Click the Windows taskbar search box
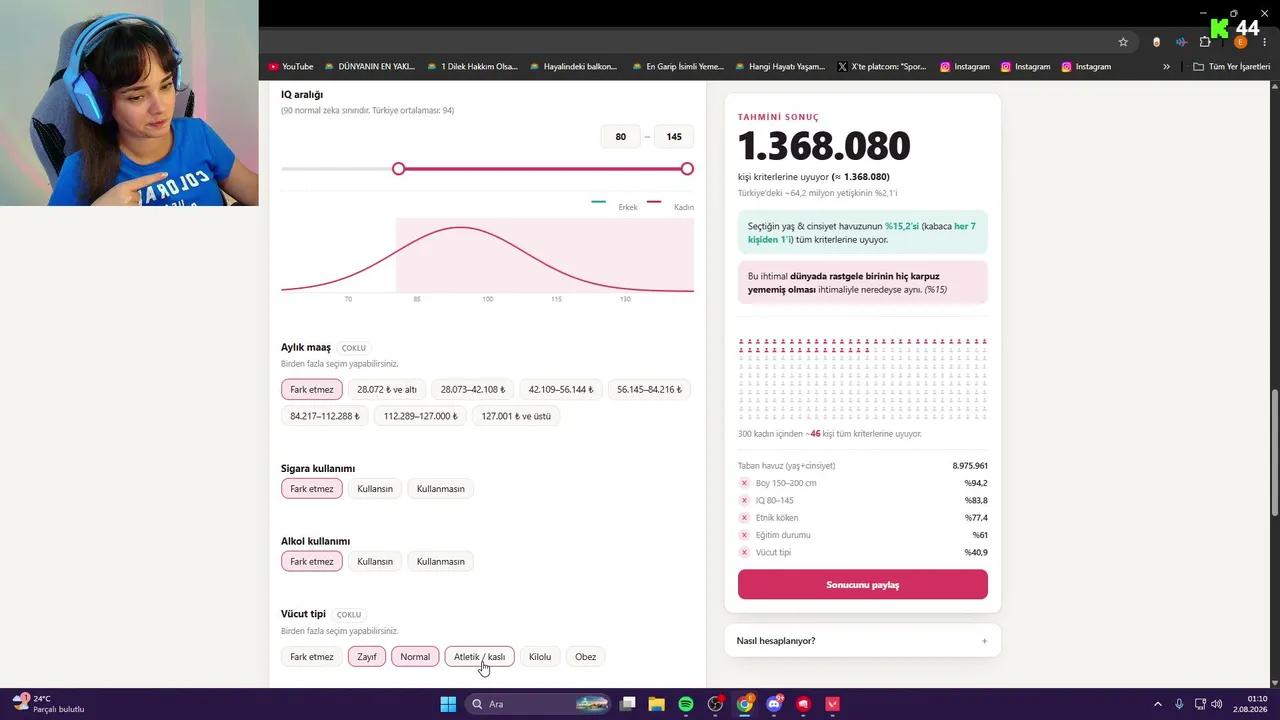This screenshot has width=1280, height=720. click(x=539, y=704)
